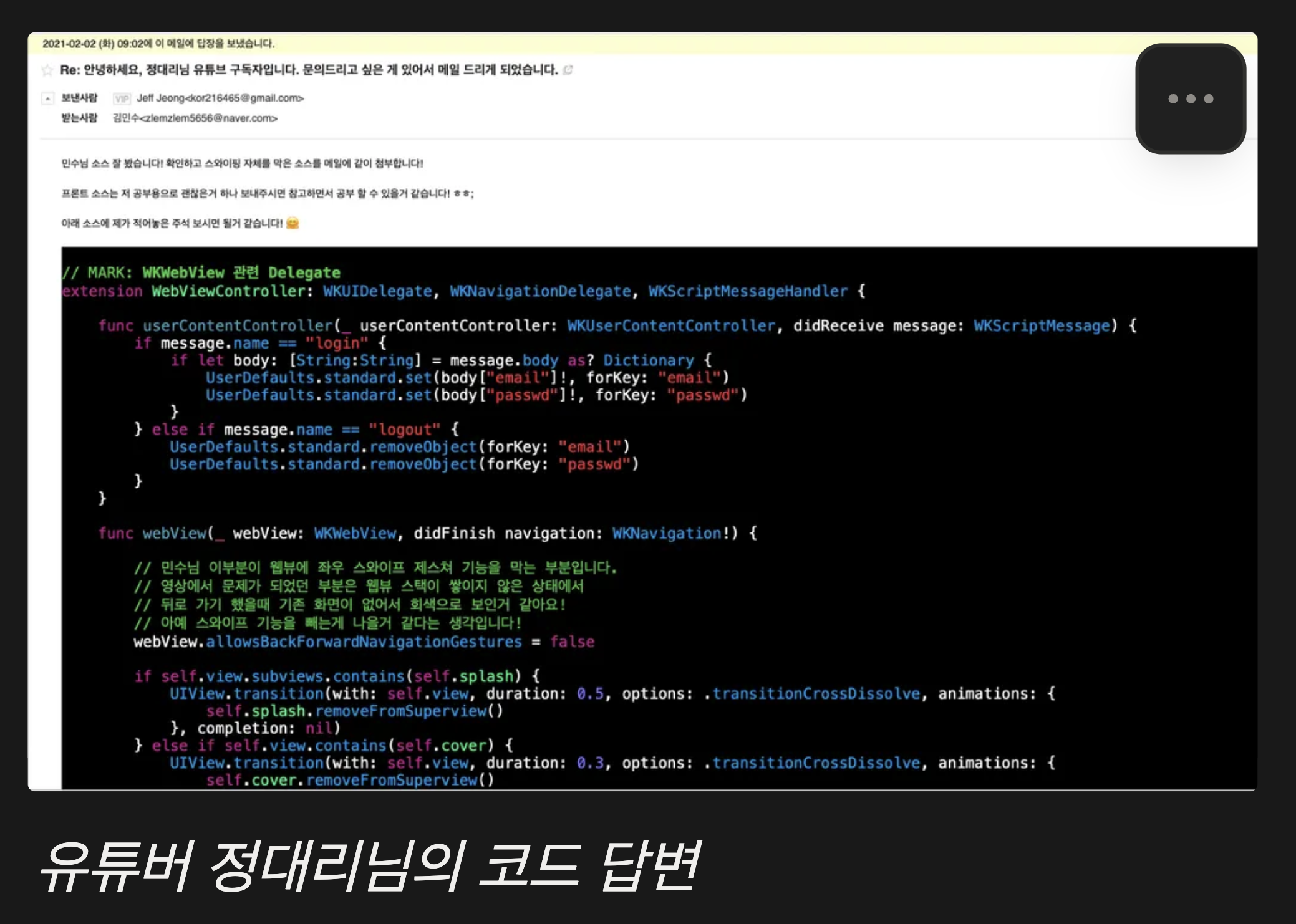The image size is (1296, 924).
Task: Click the MARK: WKWebView Delegate comment line
Action: tap(201, 272)
